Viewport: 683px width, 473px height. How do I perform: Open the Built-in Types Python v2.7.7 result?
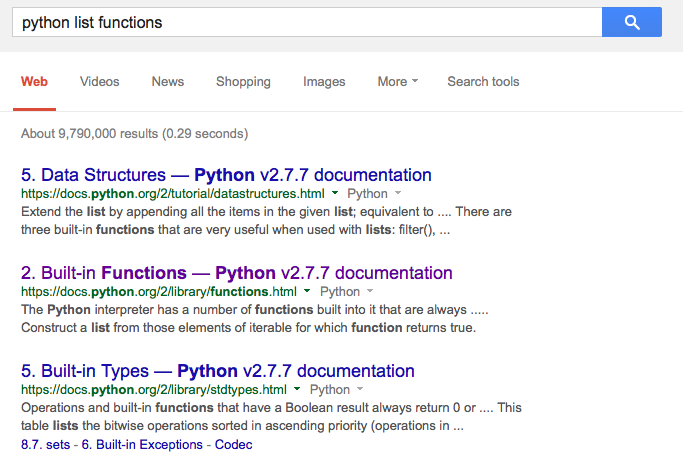tap(218, 371)
